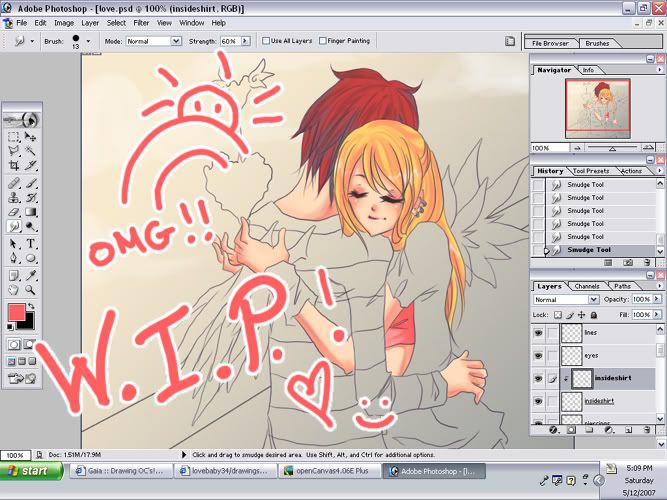Hide the selected insideshirt layer
This screenshot has width=667, height=500.
point(539,378)
